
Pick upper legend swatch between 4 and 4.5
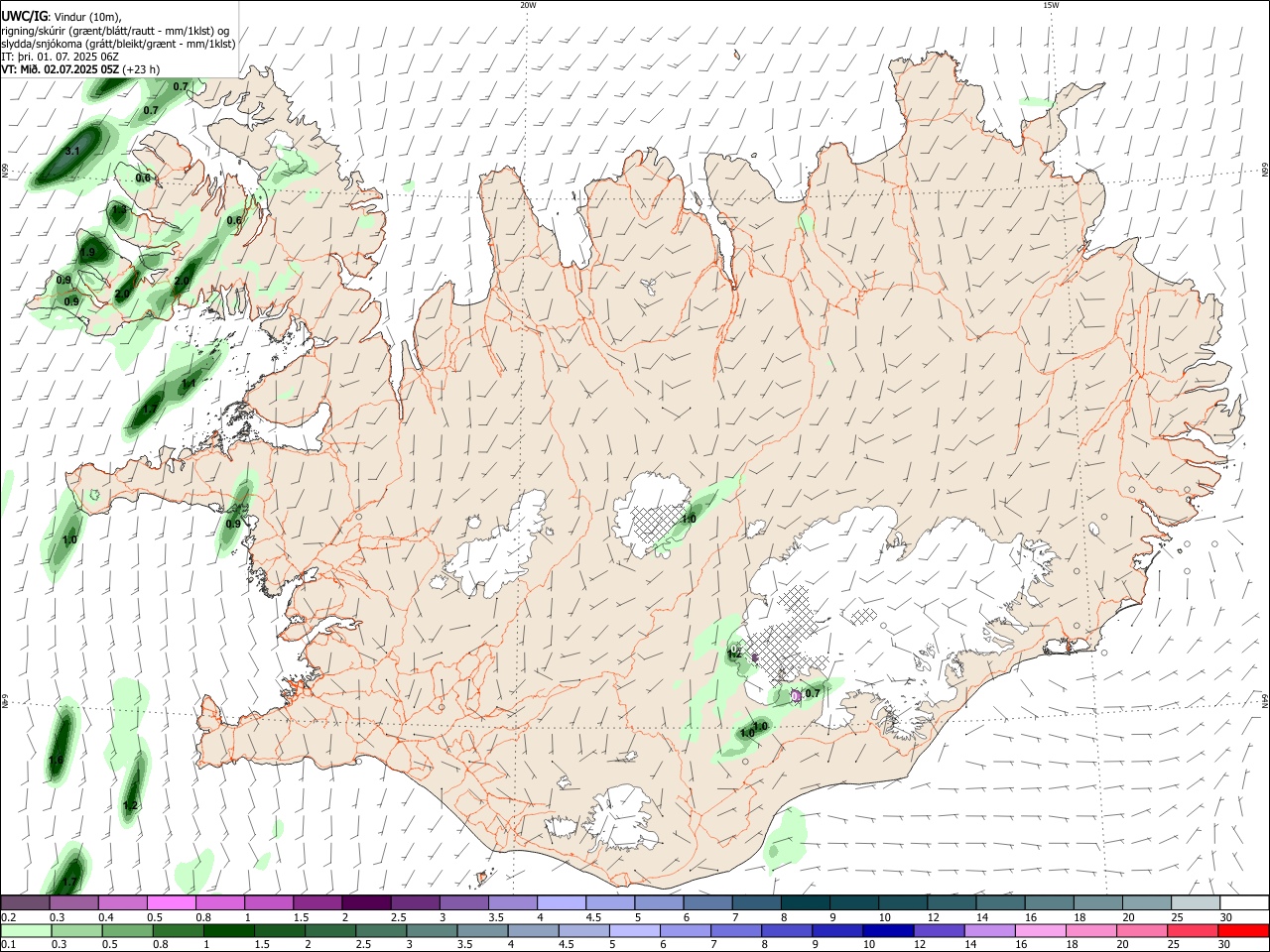point(561,902)
